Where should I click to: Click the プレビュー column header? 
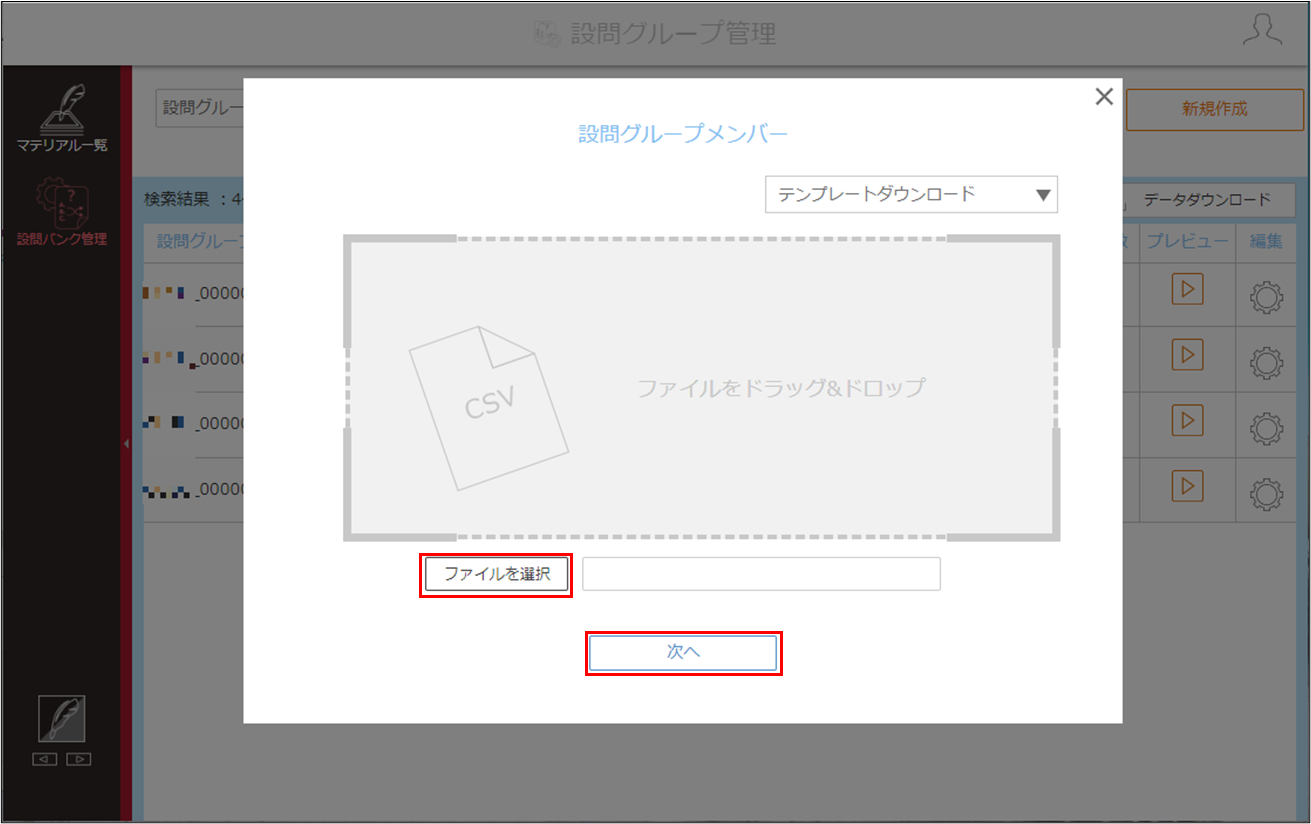[1187, 241]
